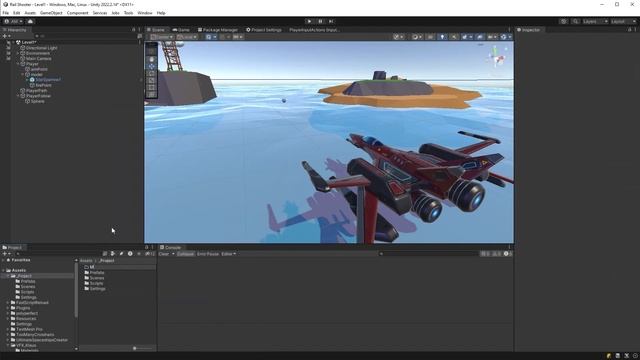Select the PlayerPath object in Hierarchy
640x360 pixels.
pos(36,91)
